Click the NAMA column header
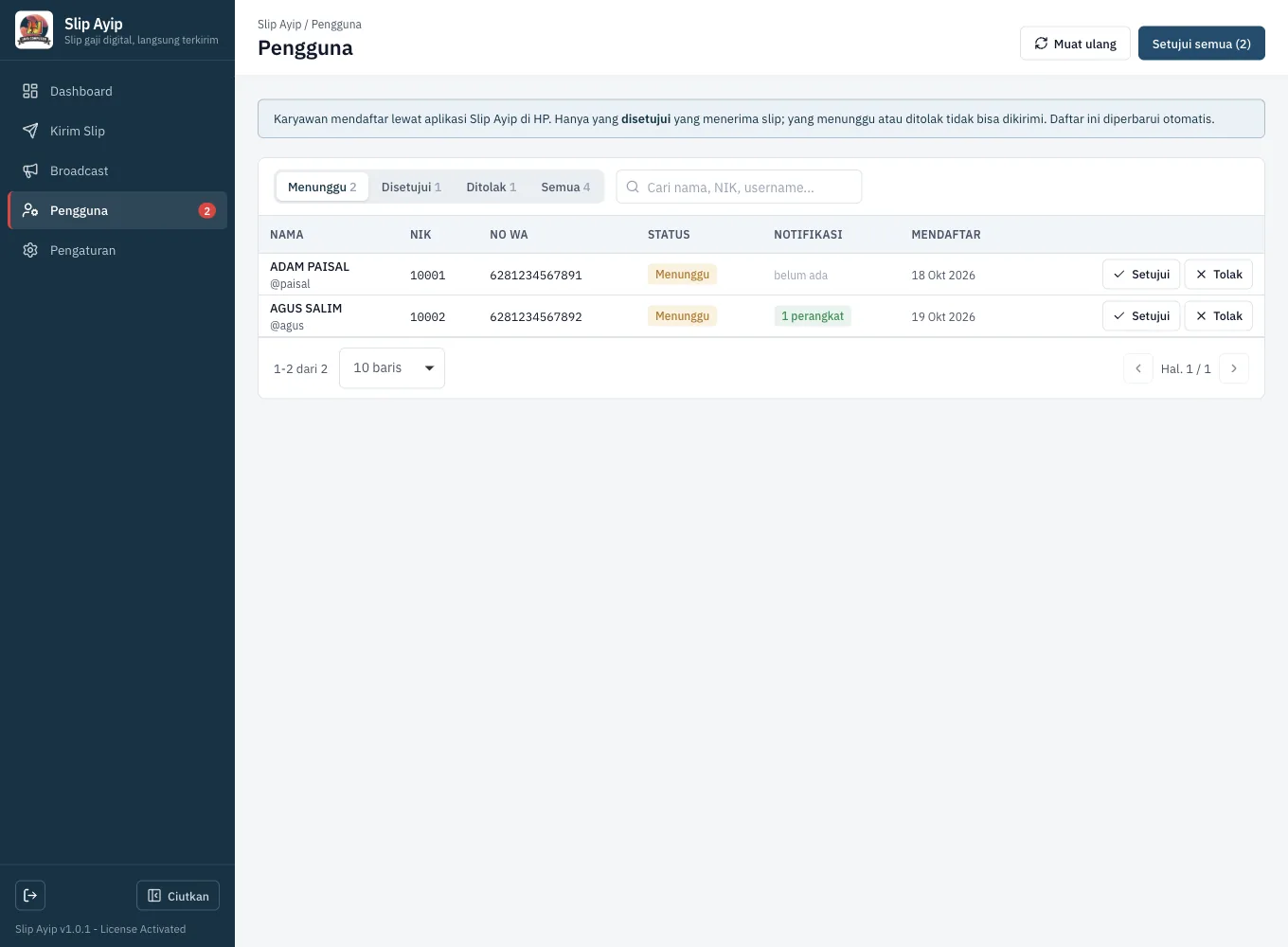The image size is (1288, 947). 287,235
